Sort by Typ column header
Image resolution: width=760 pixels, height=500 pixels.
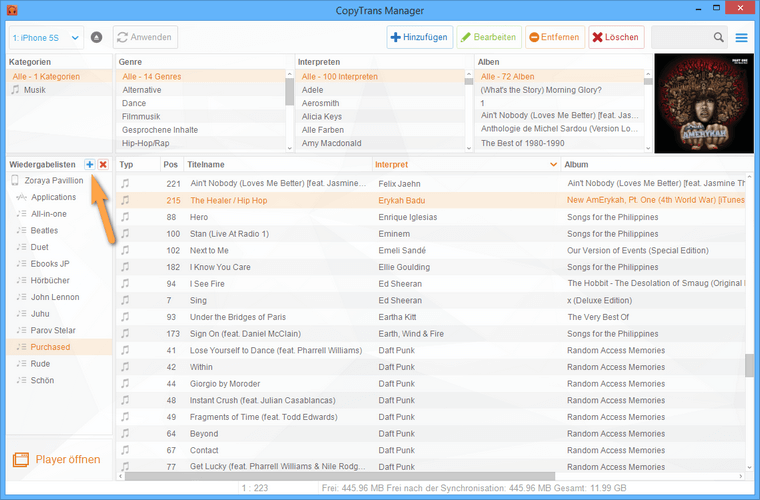click(x=138, y=165)
